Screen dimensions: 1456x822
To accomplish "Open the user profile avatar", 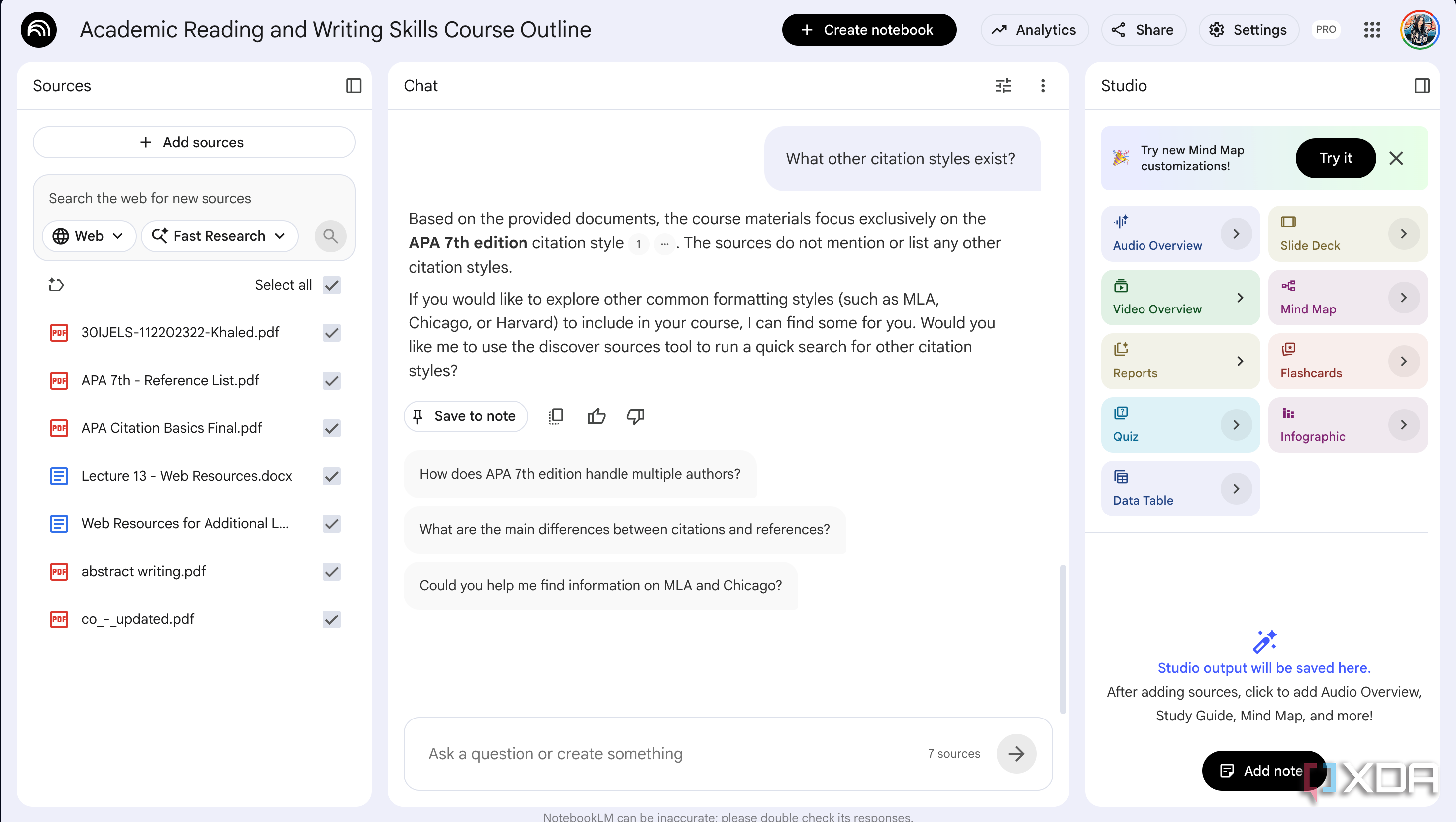I will coord(1419,30).
